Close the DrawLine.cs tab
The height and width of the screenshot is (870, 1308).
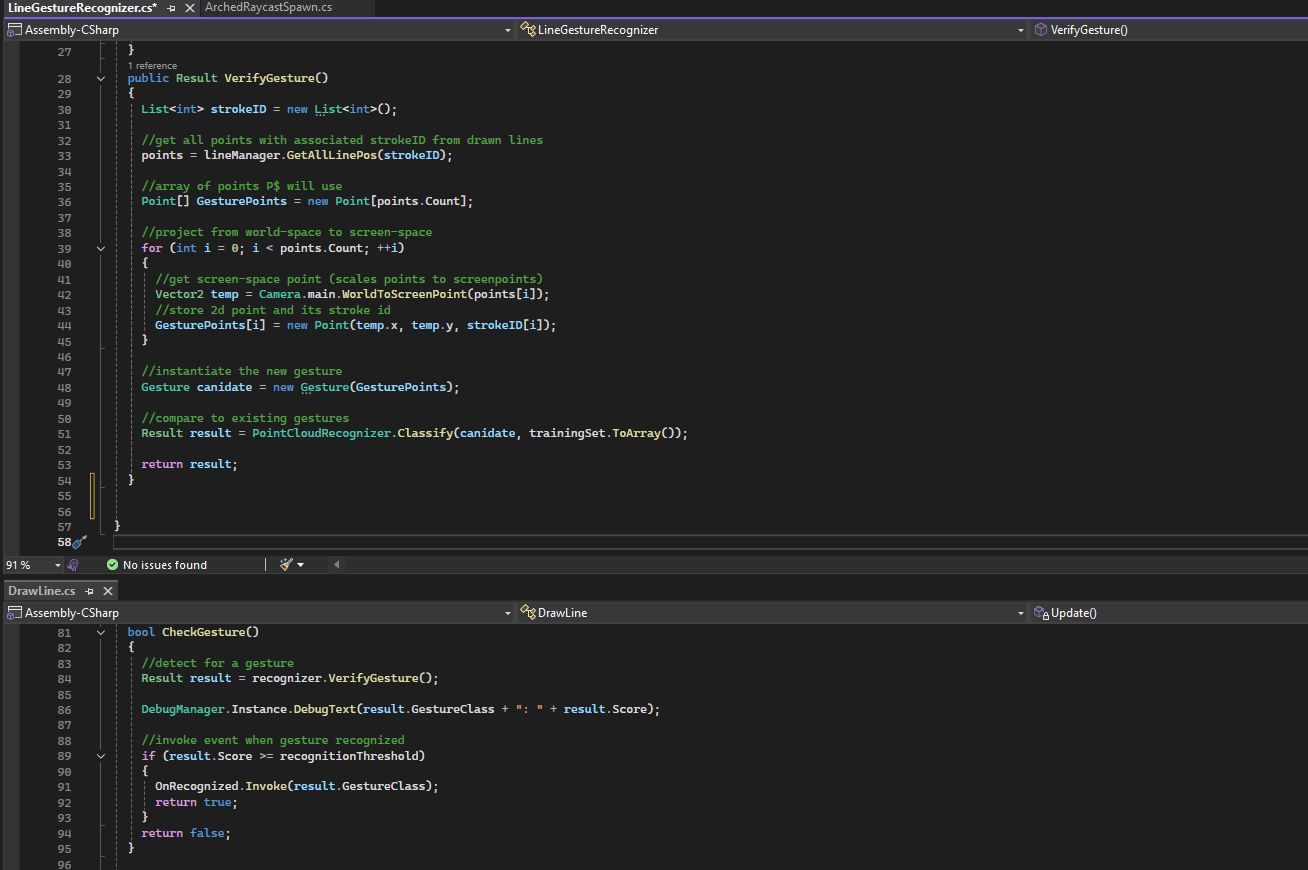click(x=108, y=591)
